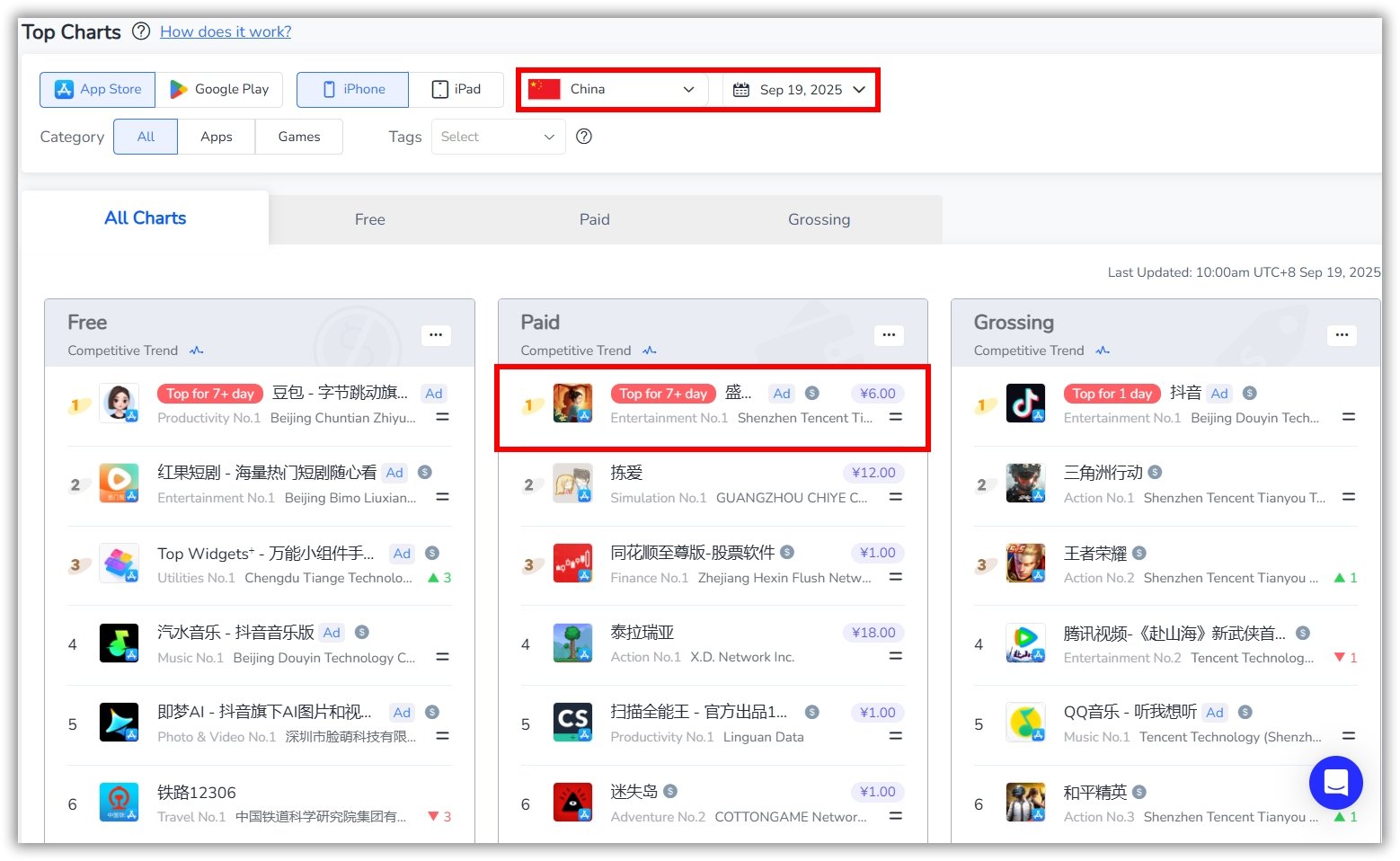Filter category by Games
Screen dimensions: 1400x861
299,137
